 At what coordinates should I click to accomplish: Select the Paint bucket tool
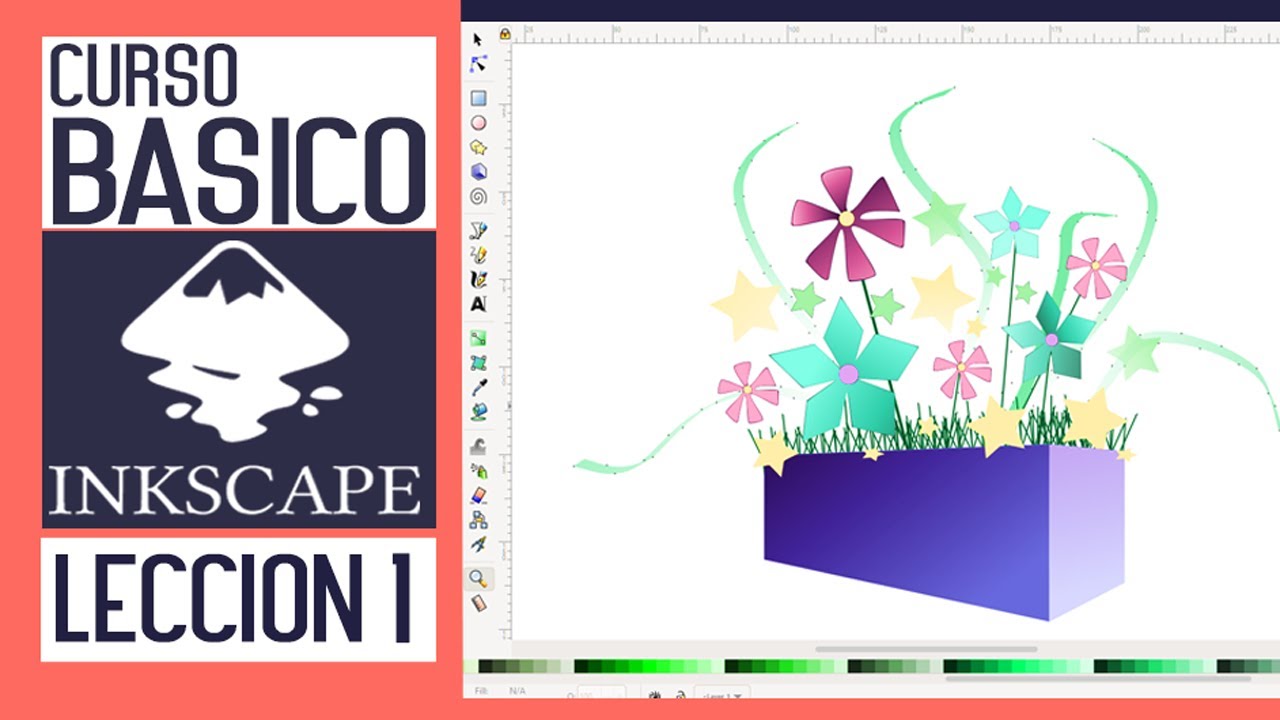478,411
